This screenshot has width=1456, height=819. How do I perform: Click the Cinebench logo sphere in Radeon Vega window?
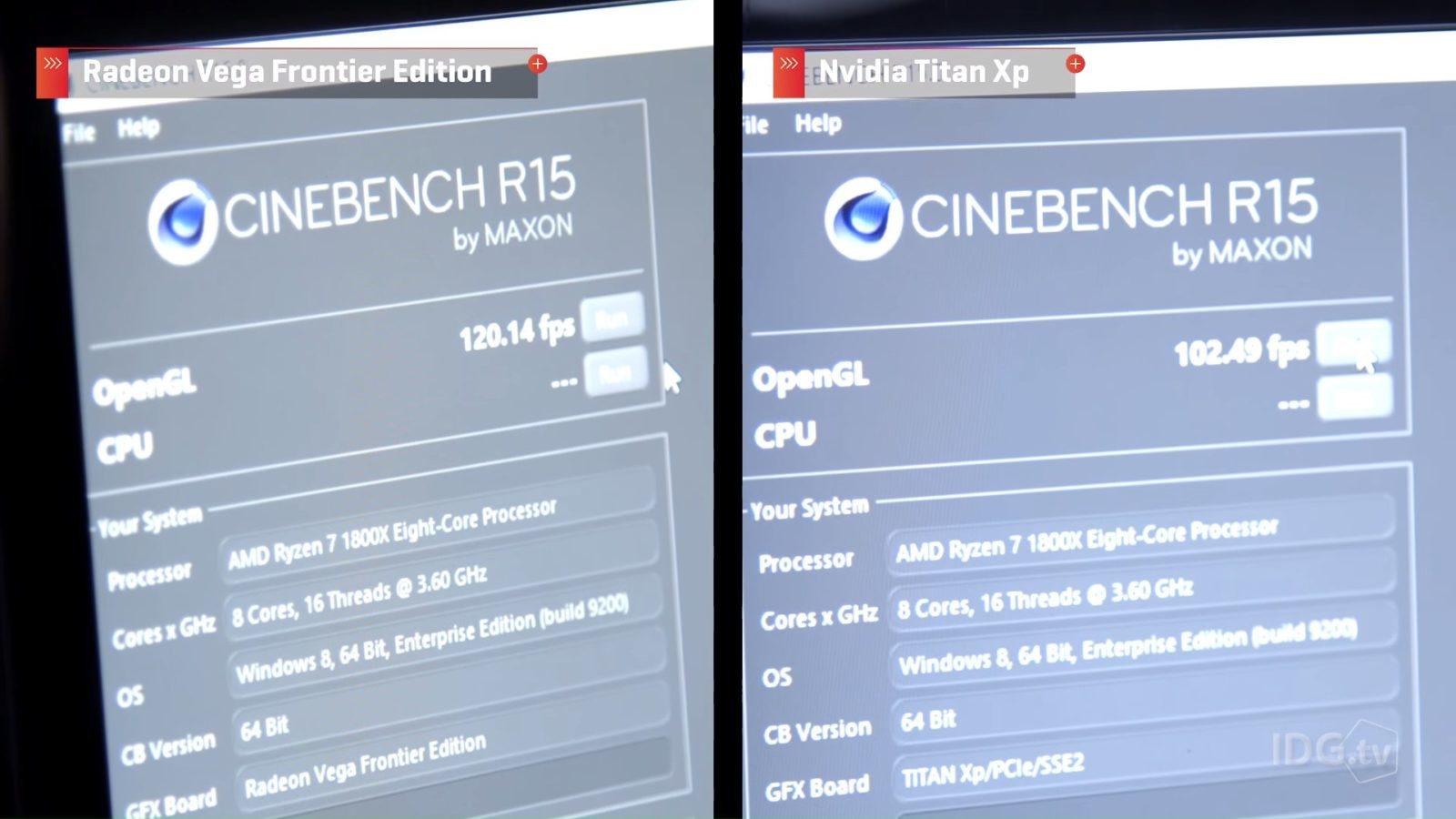[x=183, y=221]
